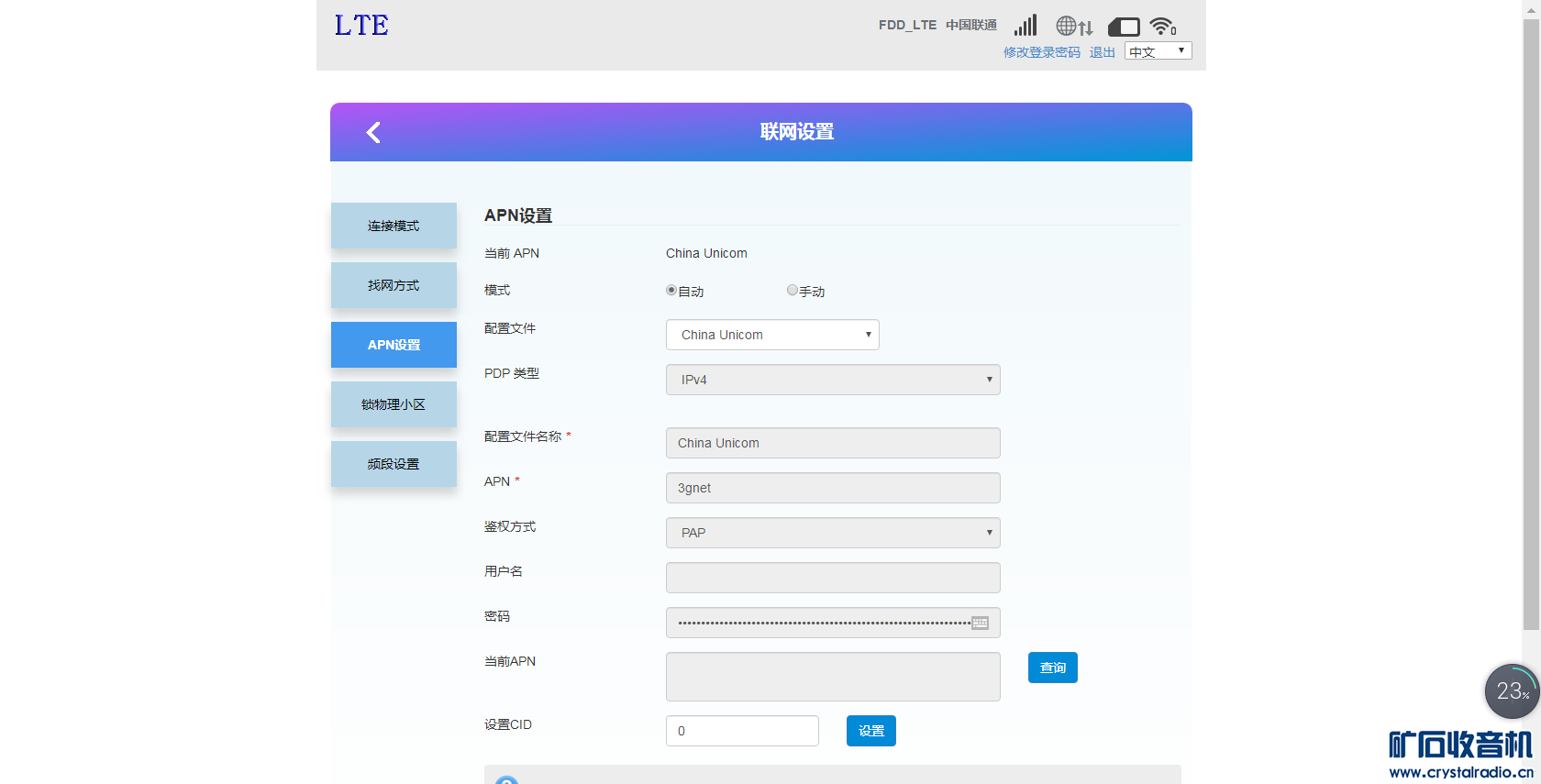
Task: Click the battery status icon
Action: tap(1124, 27)
